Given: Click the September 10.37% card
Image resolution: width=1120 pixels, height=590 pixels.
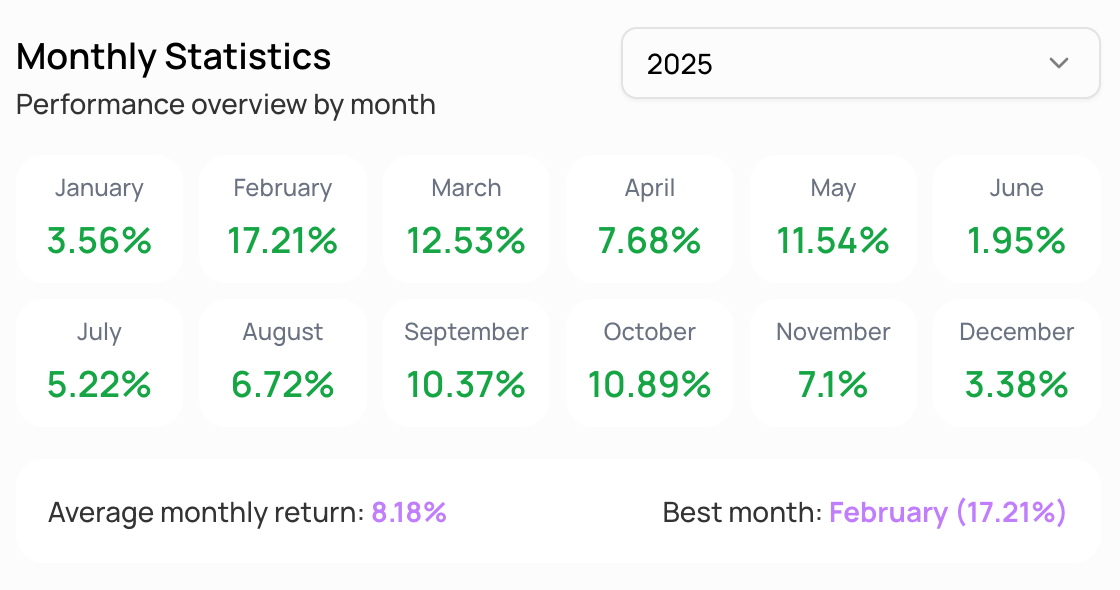Looking at the screenshot, I should tap(466, 362).
